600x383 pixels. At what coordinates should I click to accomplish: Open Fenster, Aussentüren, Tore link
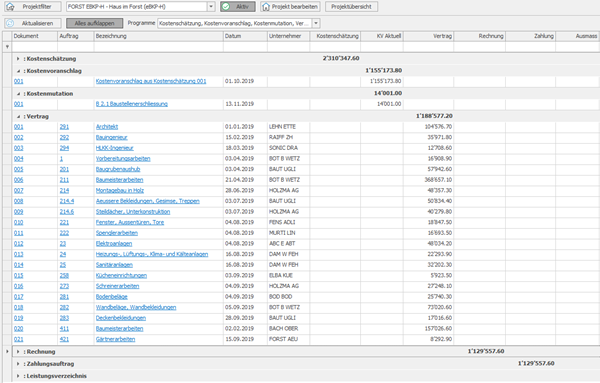coord(130,222)
